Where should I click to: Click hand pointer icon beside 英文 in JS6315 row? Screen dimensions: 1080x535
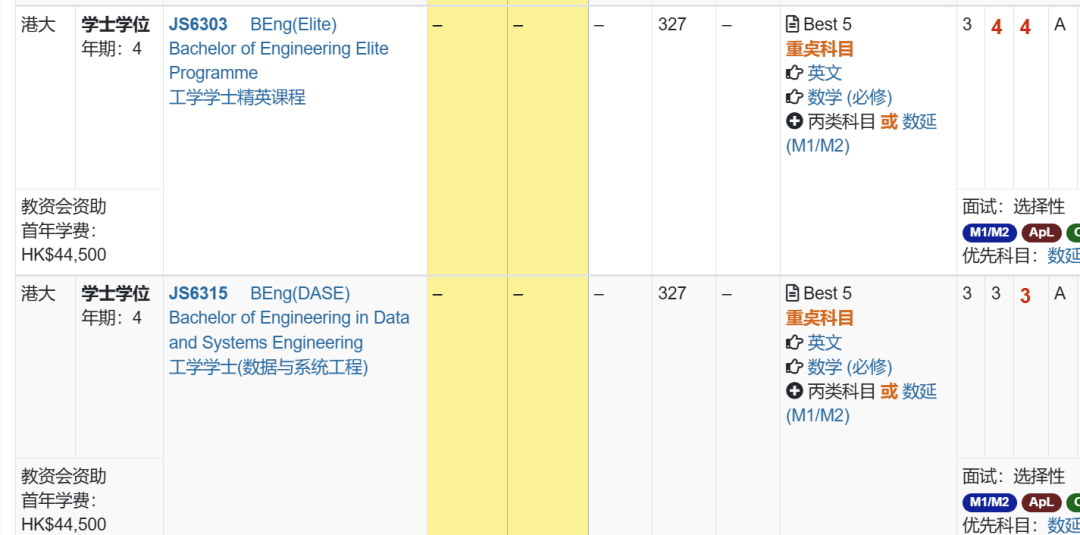794,342
